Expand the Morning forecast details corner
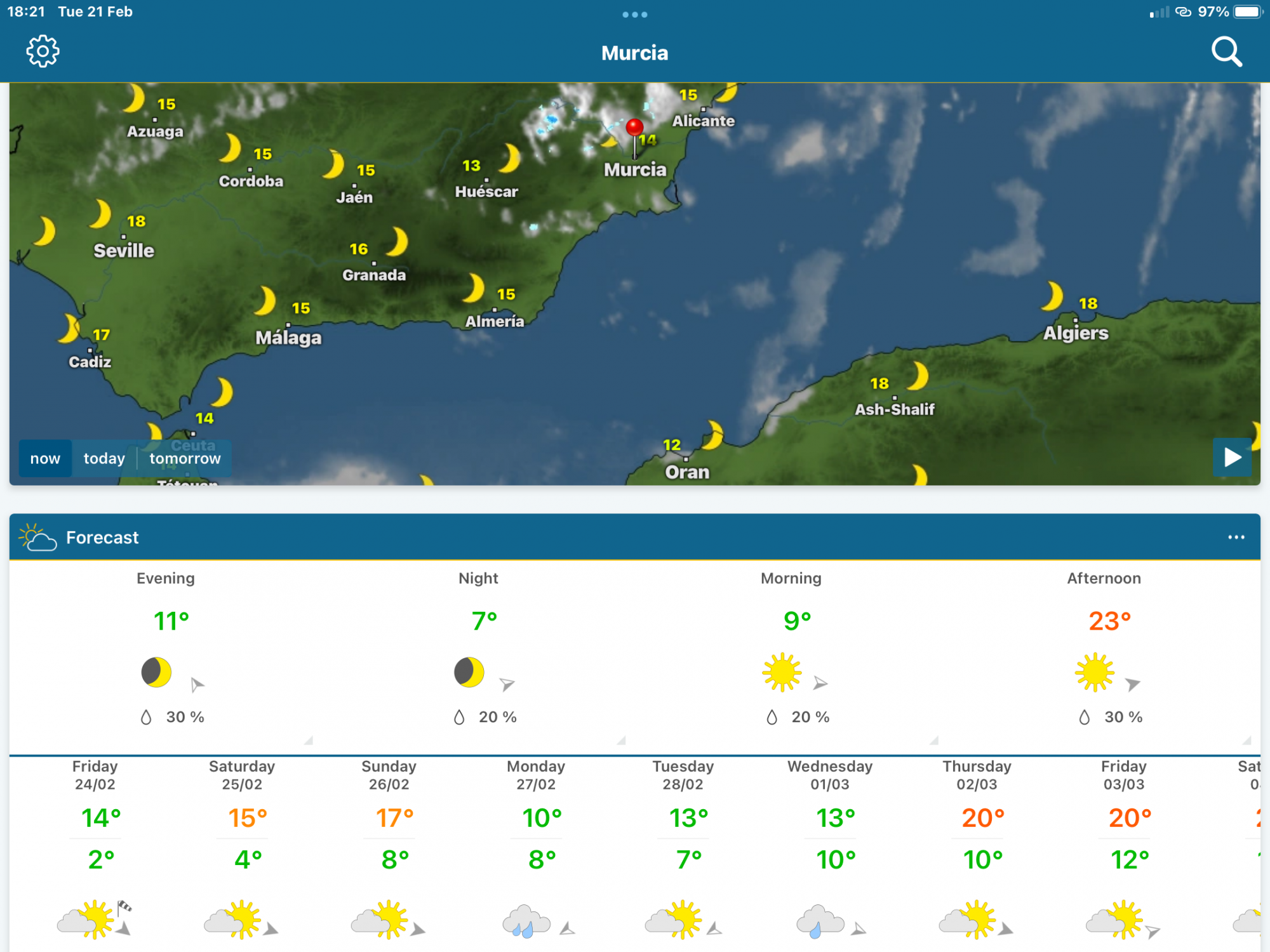 click(934, 740)
